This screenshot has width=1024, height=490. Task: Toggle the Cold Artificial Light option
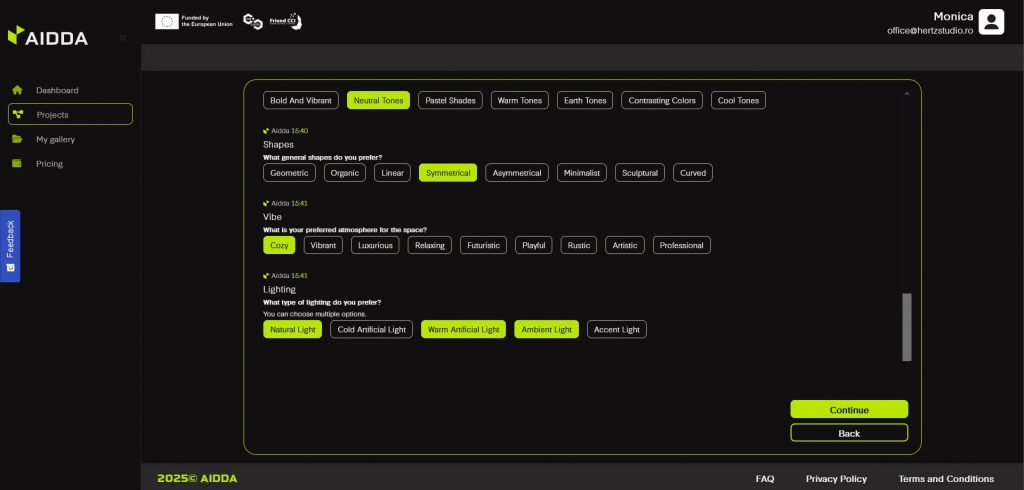(x=371, y=329)
